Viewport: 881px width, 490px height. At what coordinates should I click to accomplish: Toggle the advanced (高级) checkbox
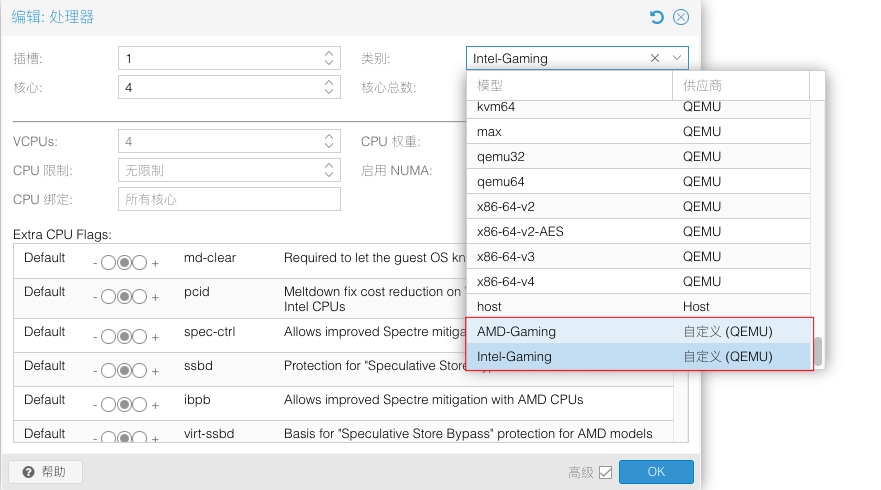(x=605, y=473)
